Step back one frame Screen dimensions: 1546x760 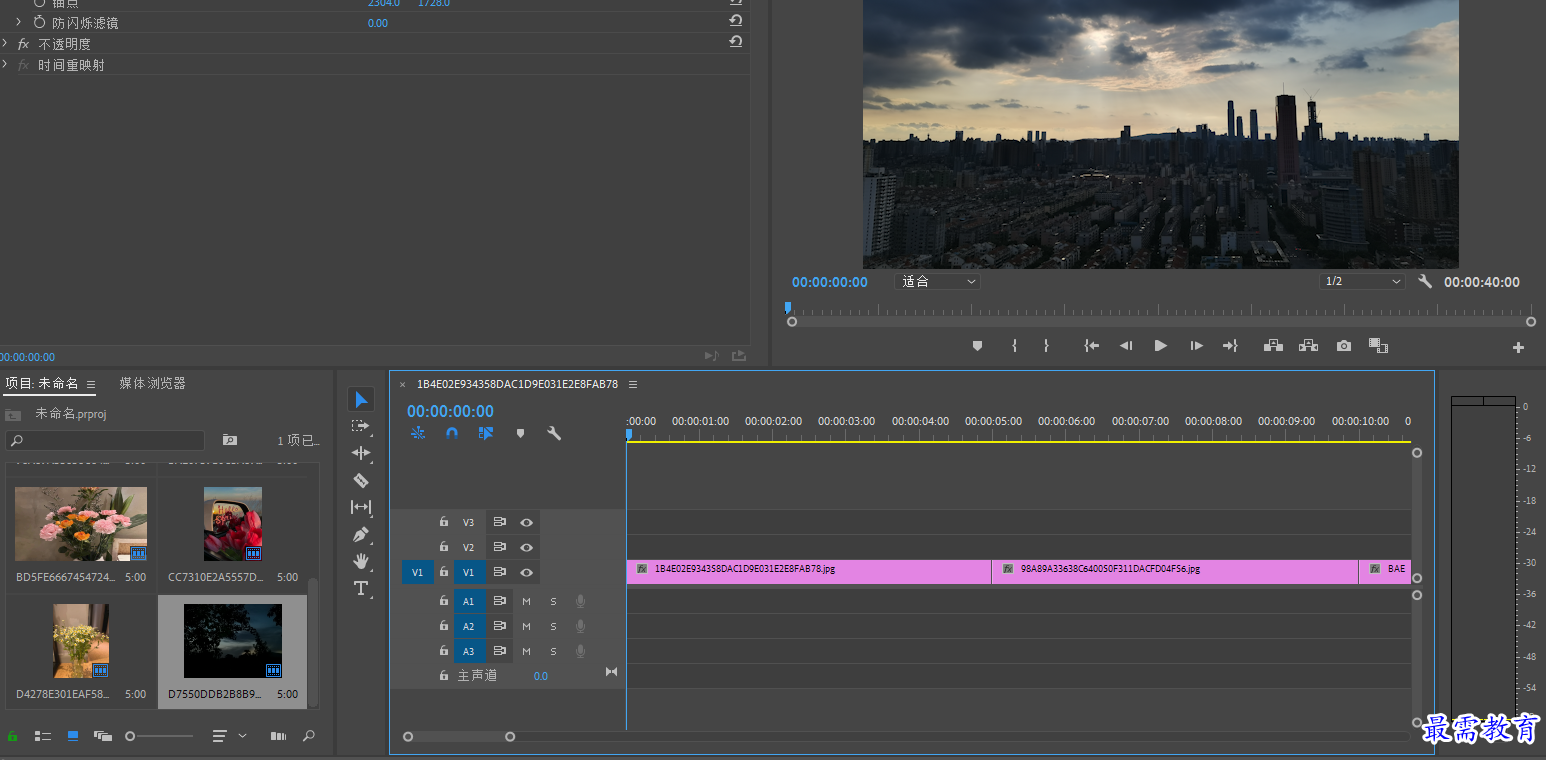pos(1126,346)
